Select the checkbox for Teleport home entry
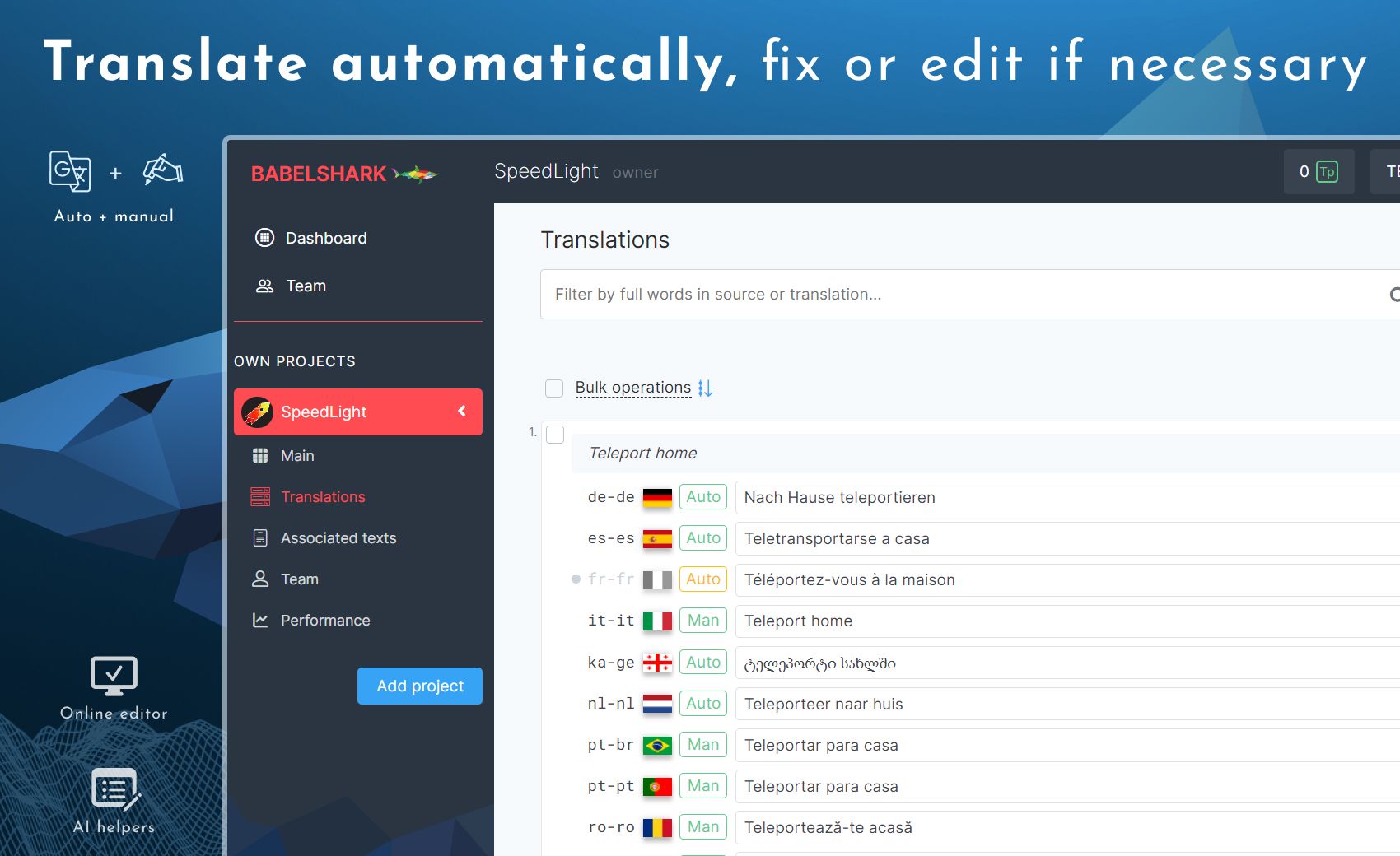The height and width of the screenshot is (856, 1400). coord(554,434)
